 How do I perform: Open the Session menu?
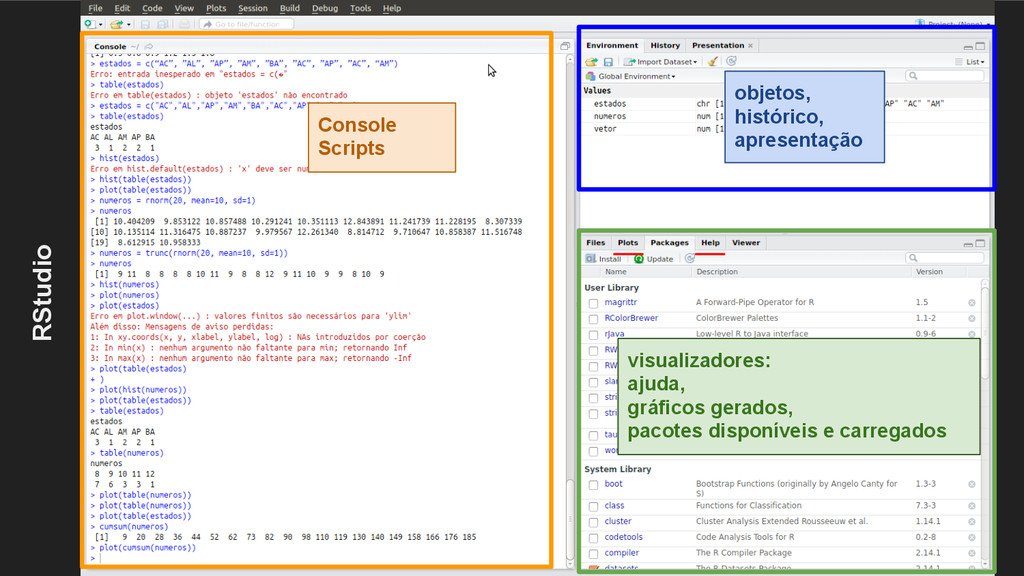coord(253,8)
